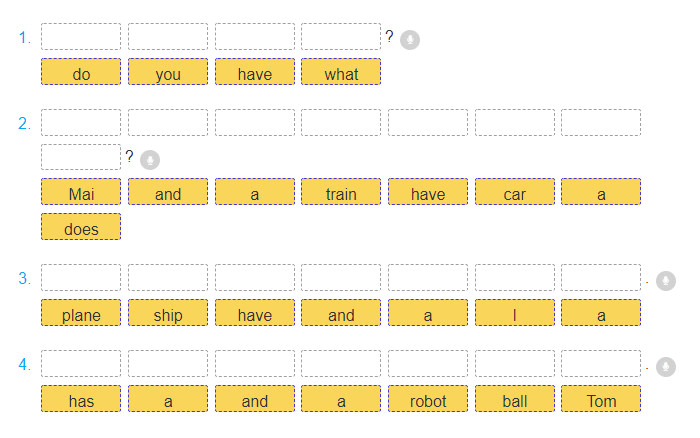Click the "robot" word tile
The image size is (700, 438).
click(x=428, y=400)
